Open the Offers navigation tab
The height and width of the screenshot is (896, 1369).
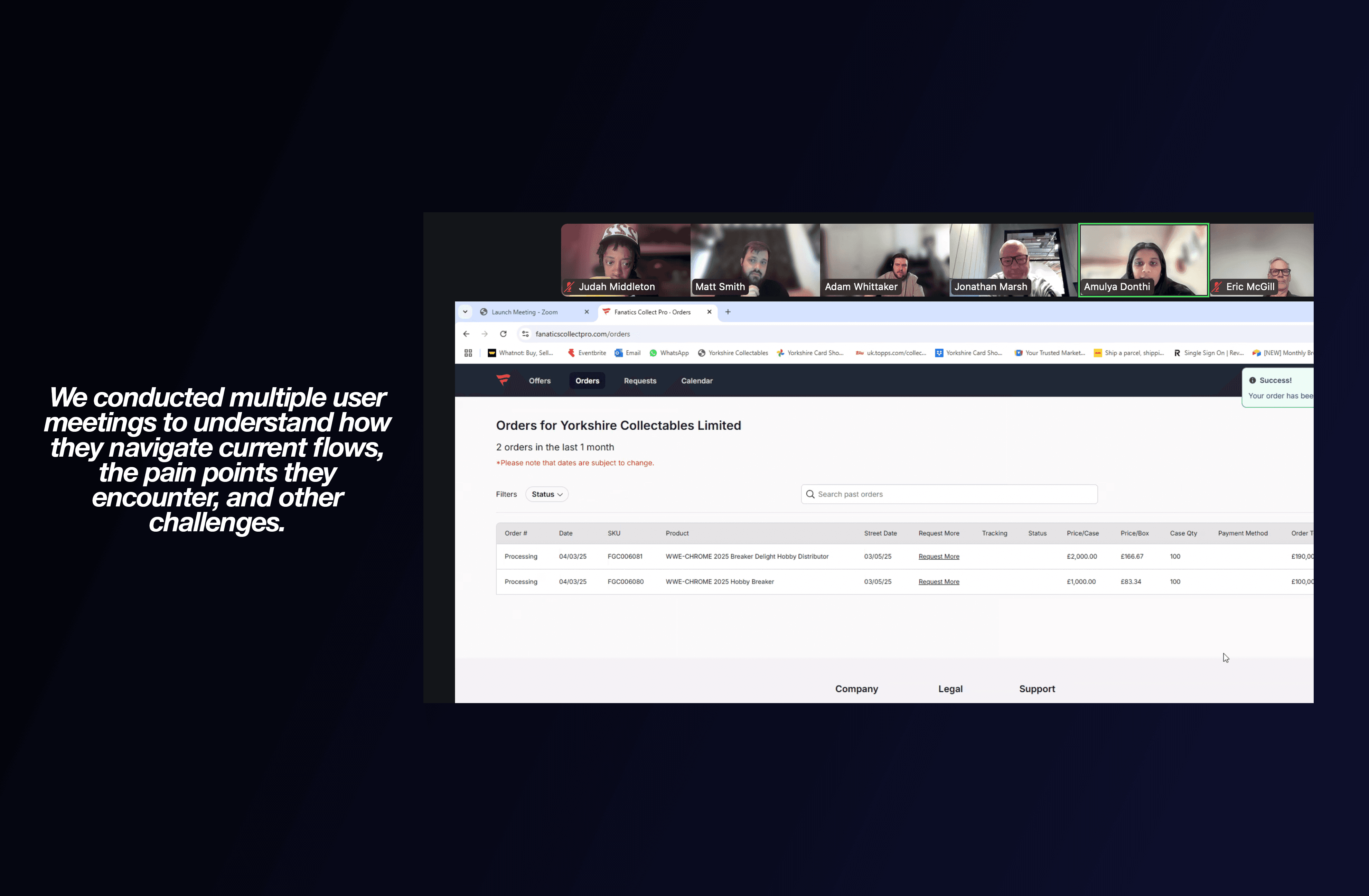(540, 381)
